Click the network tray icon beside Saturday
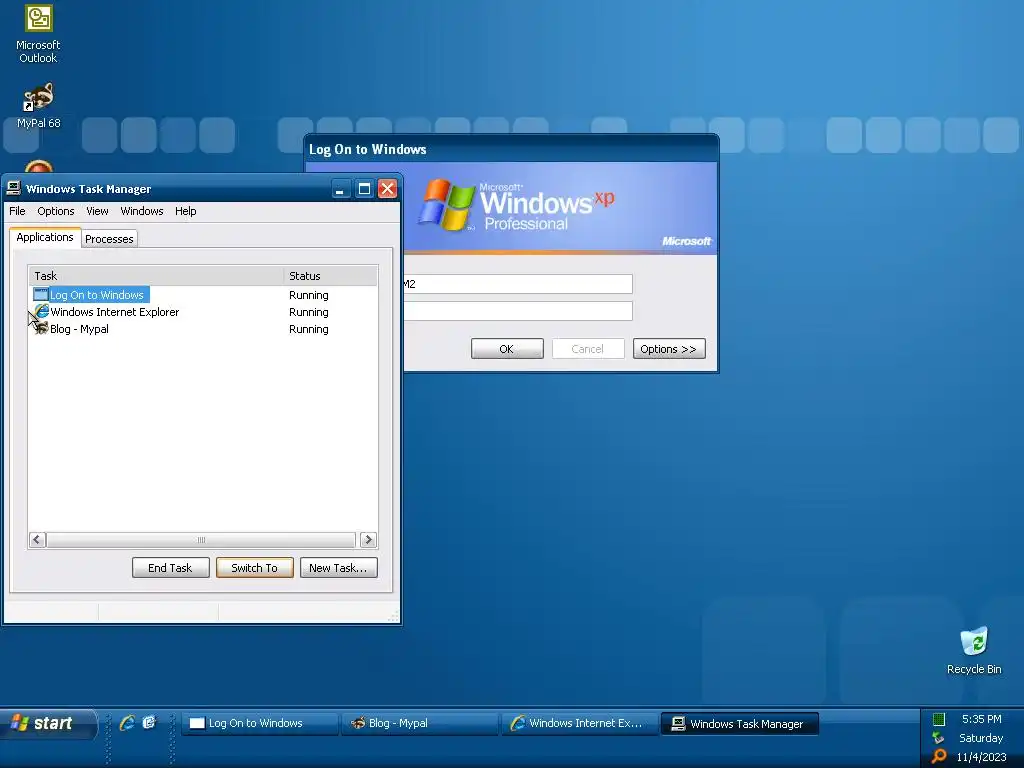Viewport: 1024px width, 768px height. [938, 738]
